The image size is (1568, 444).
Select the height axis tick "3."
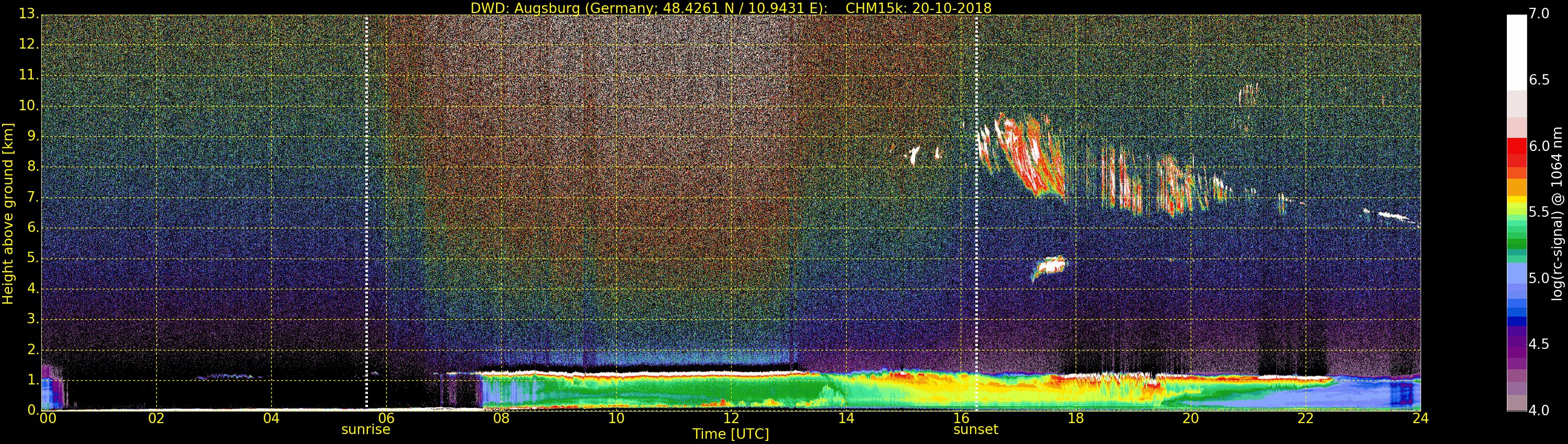pos(33,319)
